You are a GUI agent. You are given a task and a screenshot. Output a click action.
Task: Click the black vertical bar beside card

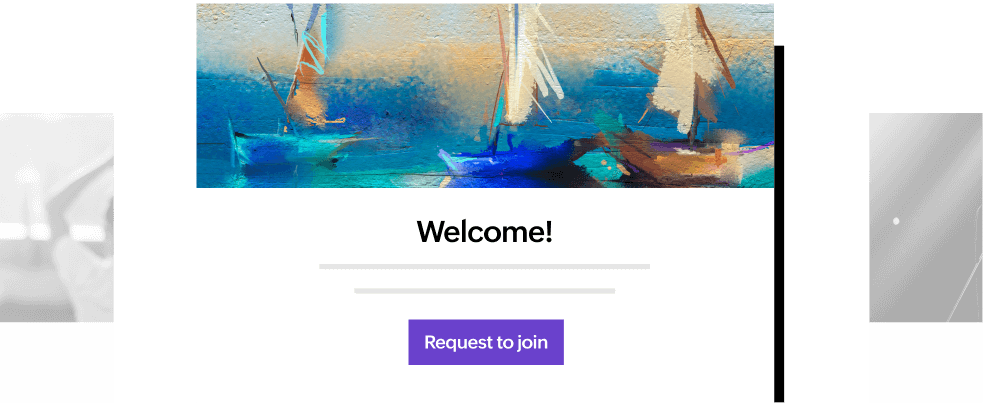tap(779, 224)
